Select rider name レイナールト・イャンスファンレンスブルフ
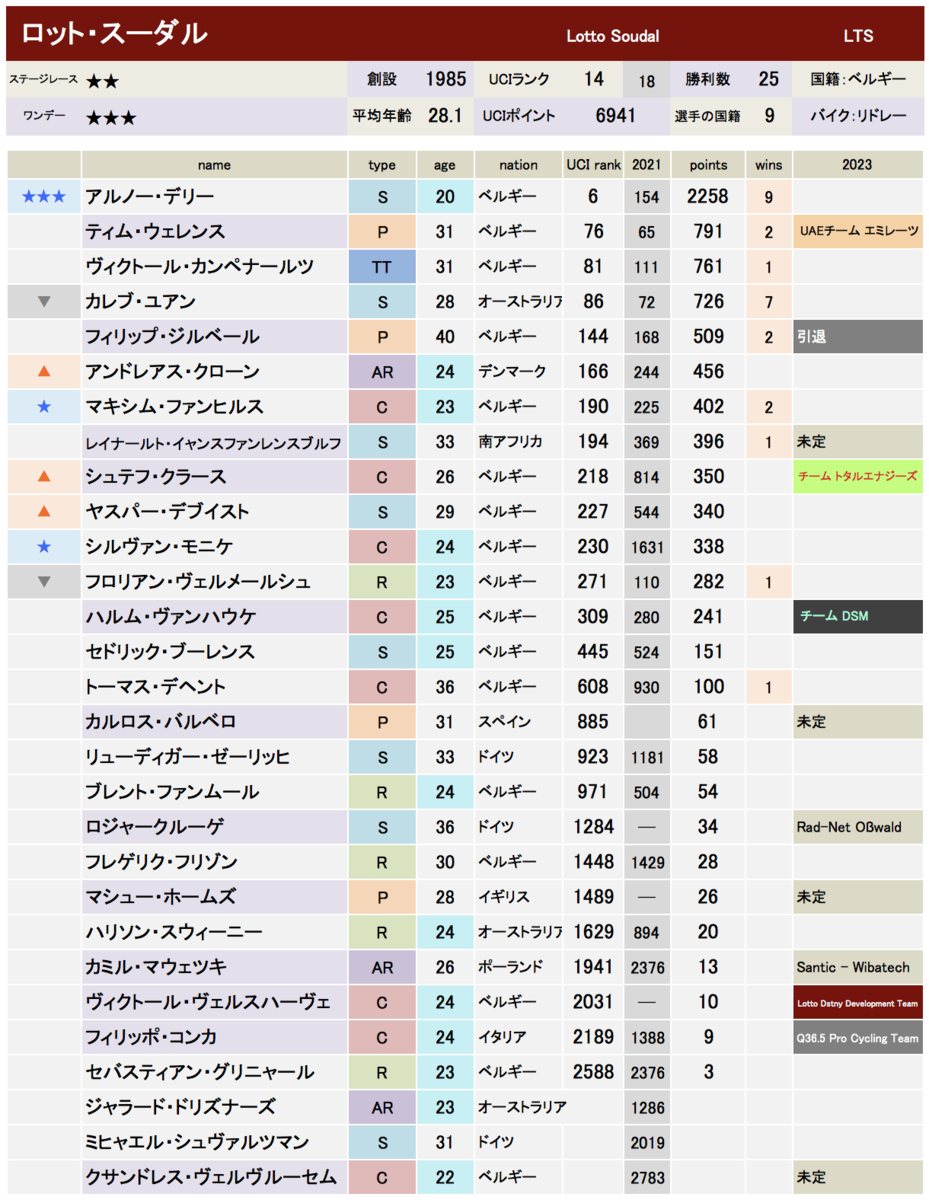 (x=213, y=442)
